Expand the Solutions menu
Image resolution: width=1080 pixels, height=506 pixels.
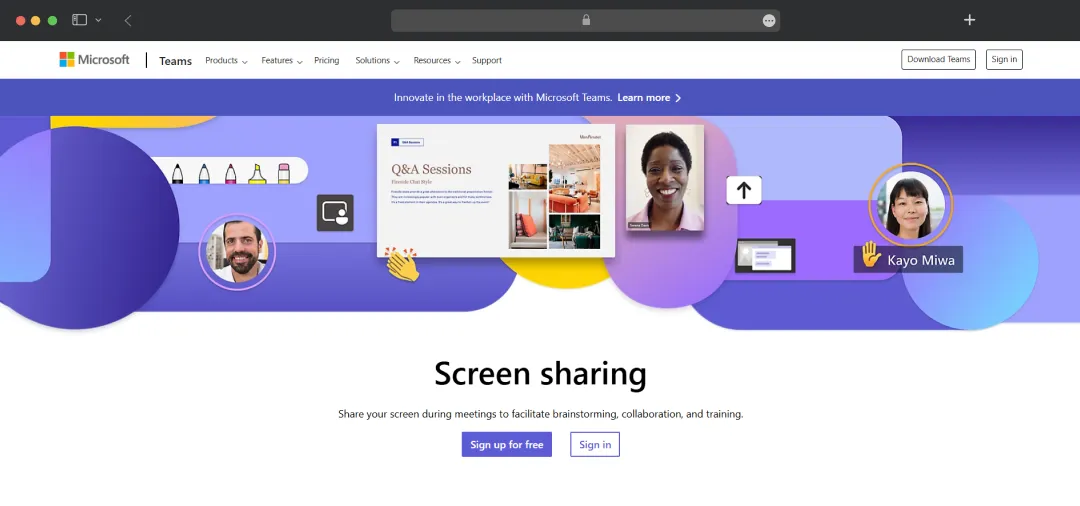(377, 61)
